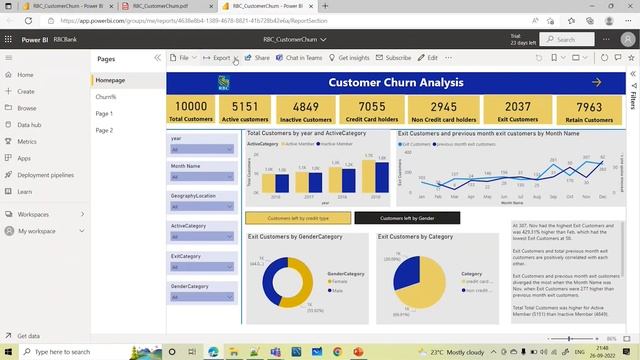This screenshot has width=640, height=360.
Task: Reload the browser page
Action: (28, 21)
